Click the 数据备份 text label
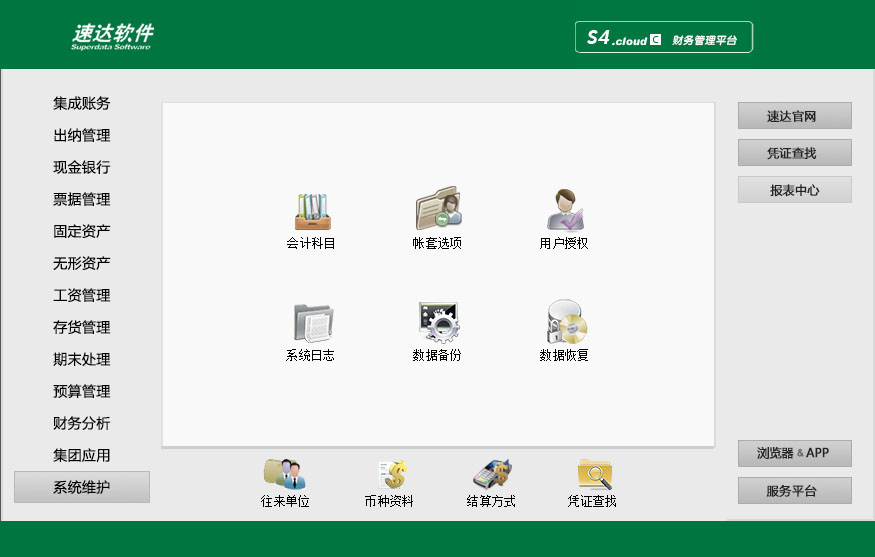This screenshot has width=875, height=557. coord(437,355)
